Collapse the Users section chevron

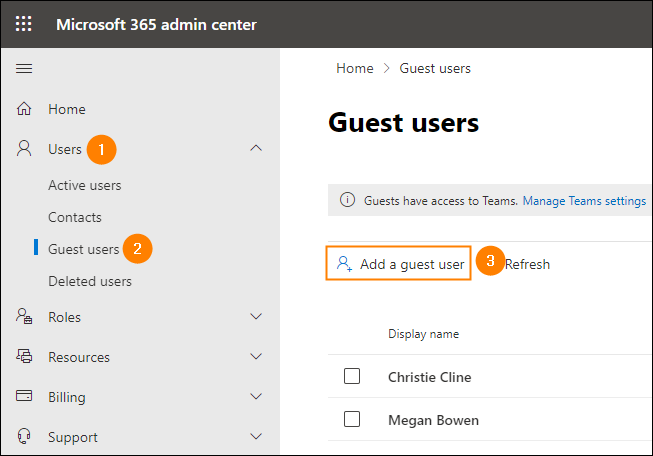pos(256,148)
